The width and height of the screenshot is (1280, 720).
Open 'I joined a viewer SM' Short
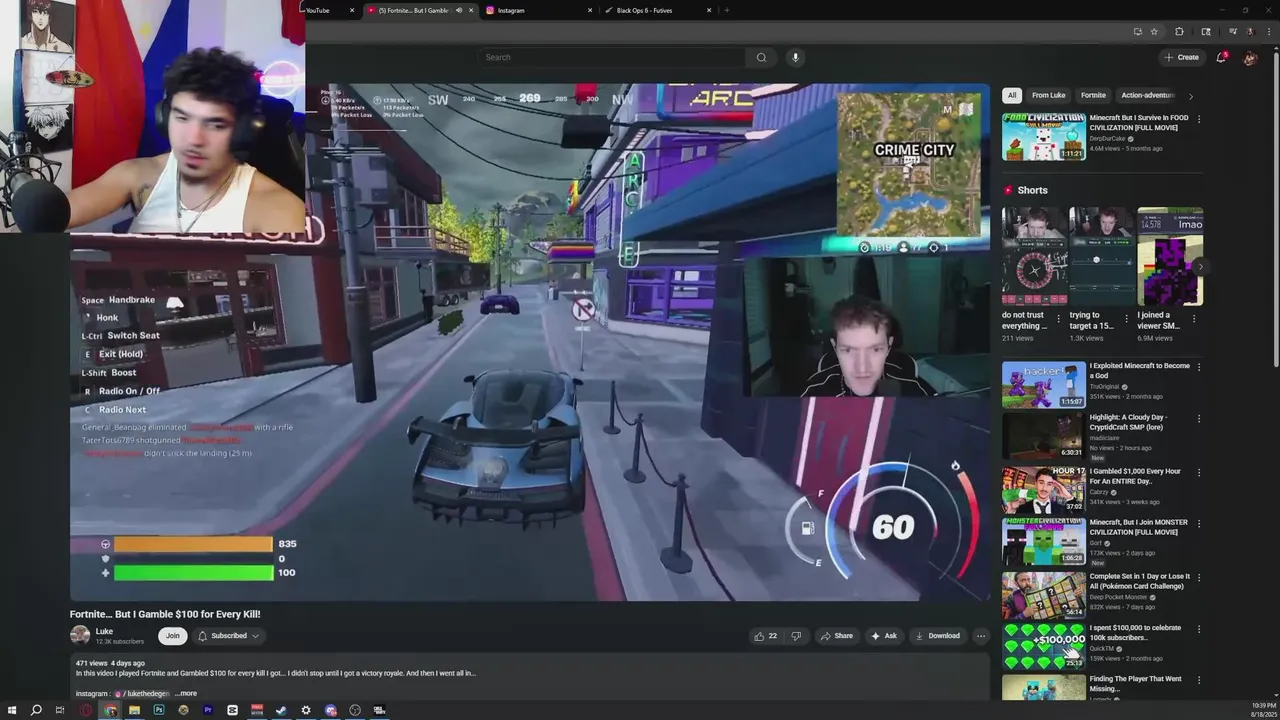coord(1170,256)
